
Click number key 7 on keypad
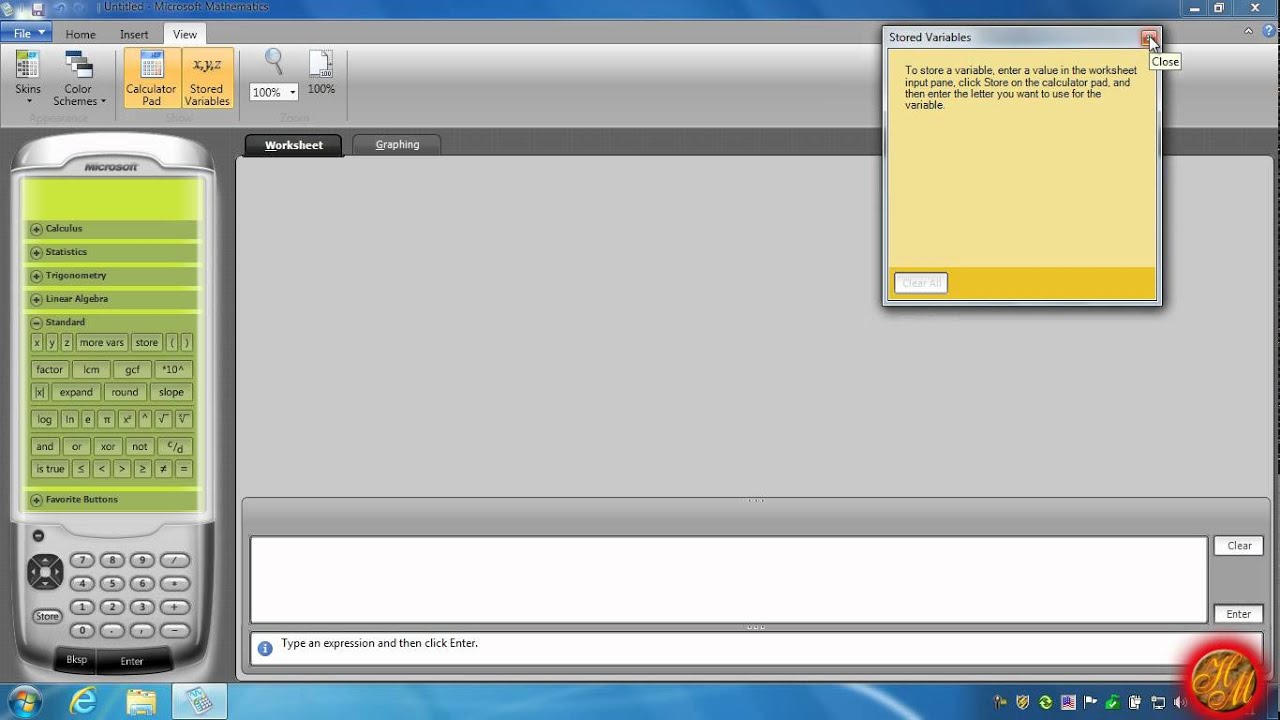point(82,560)
